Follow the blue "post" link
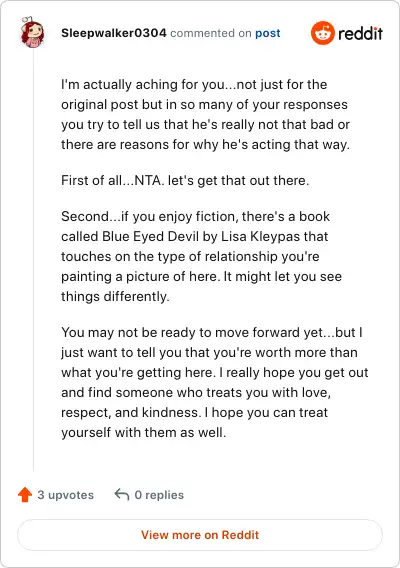 click(268, 33)
